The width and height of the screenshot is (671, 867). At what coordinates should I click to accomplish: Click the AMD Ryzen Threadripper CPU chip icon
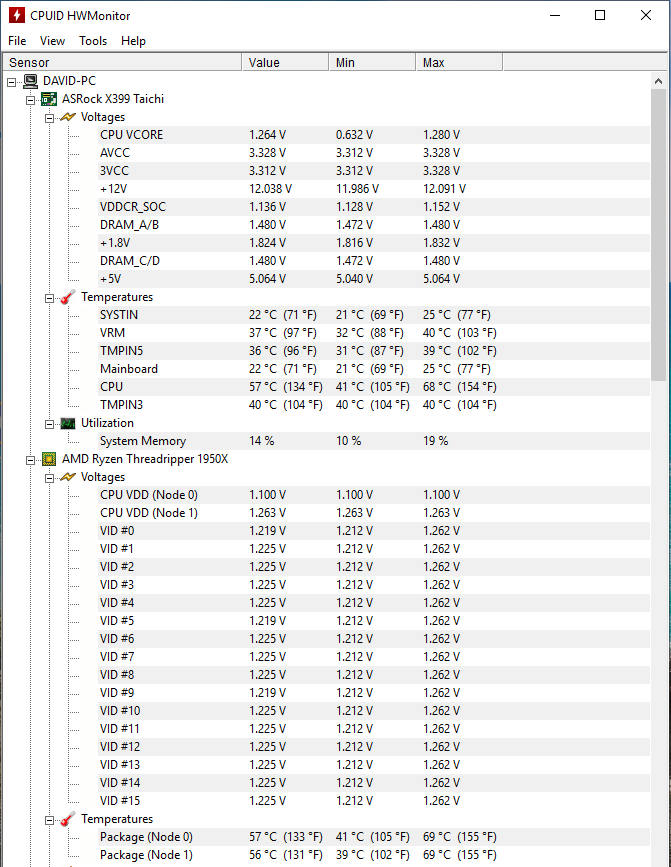click(49, 459)
